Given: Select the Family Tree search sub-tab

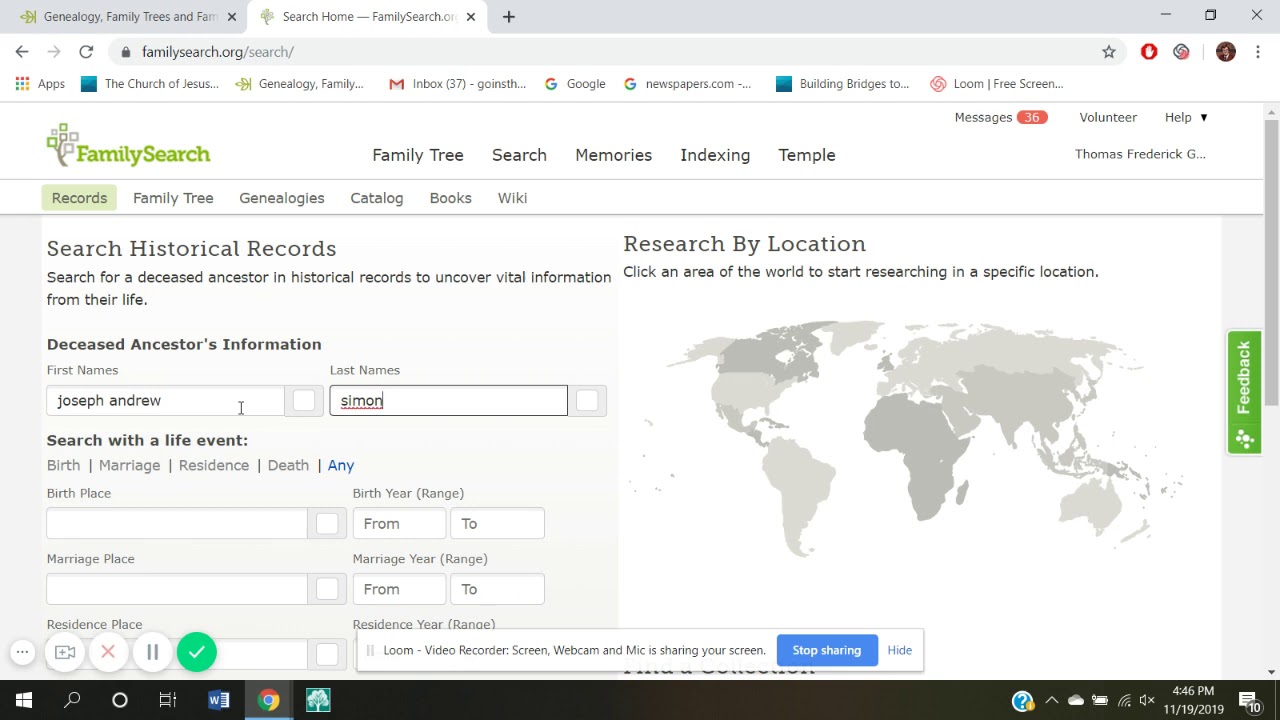Looking at the screenshot, I should pos(173,198).
